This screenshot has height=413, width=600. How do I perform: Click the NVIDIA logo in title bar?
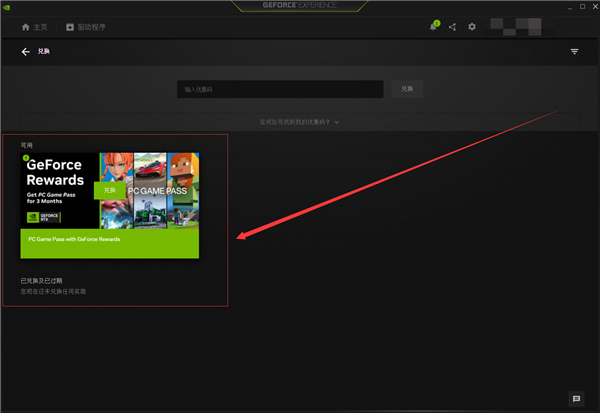7,7
